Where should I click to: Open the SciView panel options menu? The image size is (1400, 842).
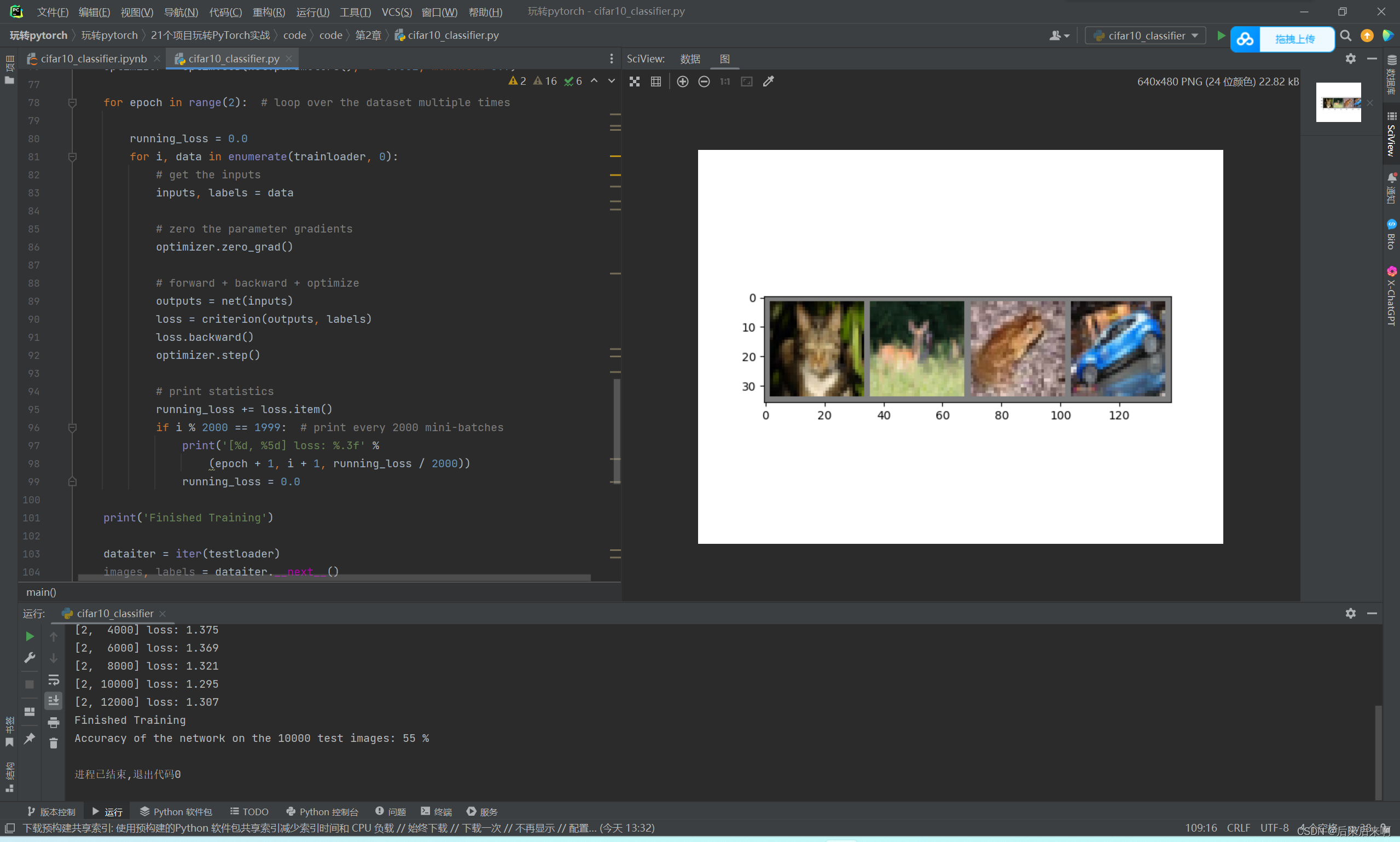[1350, 59]
